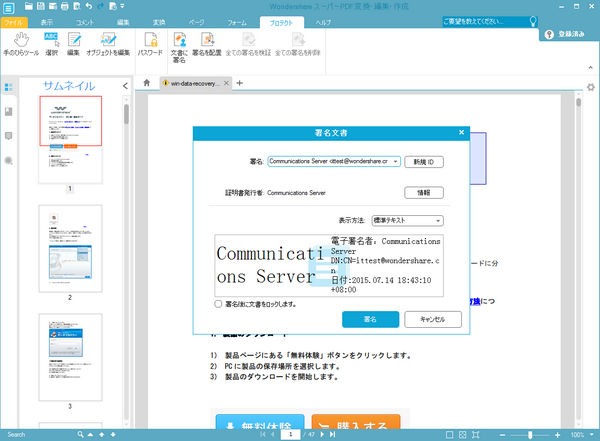
Task: Click the 新規 ID button
Action: tap(424, 162)
